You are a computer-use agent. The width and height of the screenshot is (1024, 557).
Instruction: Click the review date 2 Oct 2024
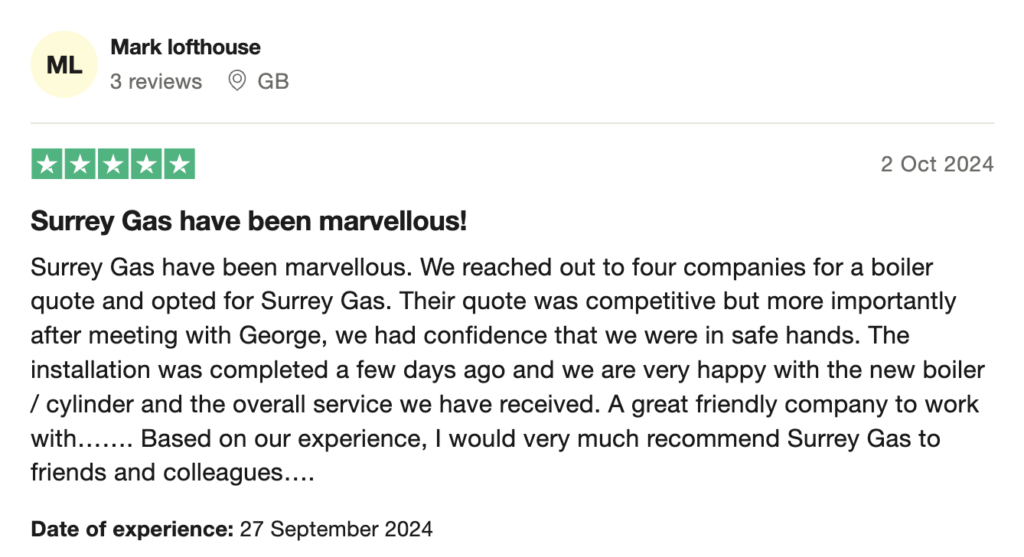click(937, 164)
